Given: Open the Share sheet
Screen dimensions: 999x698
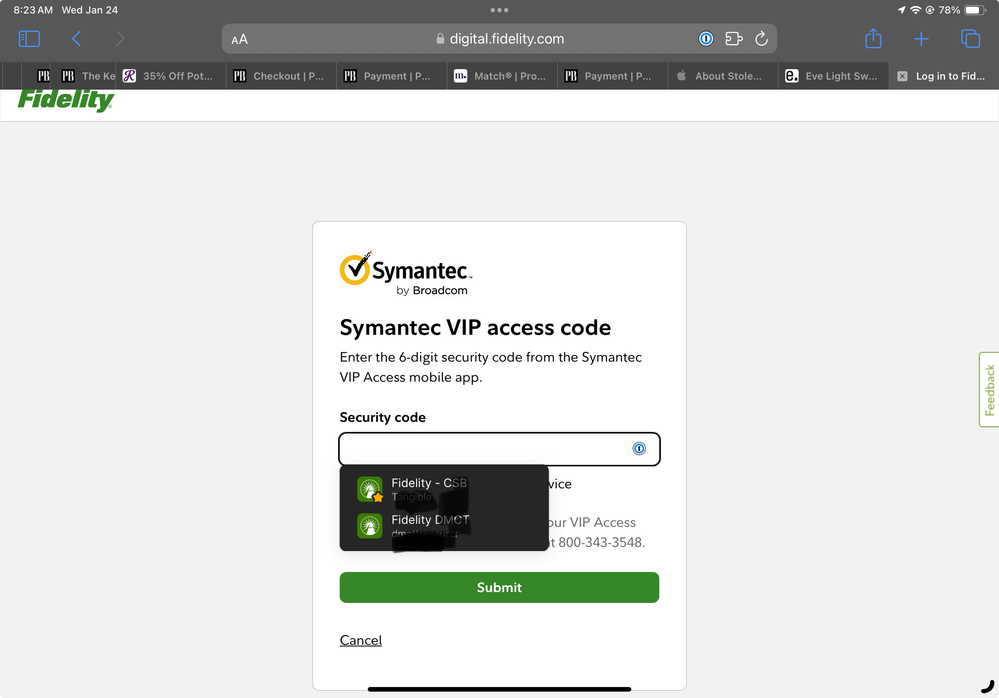Looking at the screenshot, I should tap(873, 39).
